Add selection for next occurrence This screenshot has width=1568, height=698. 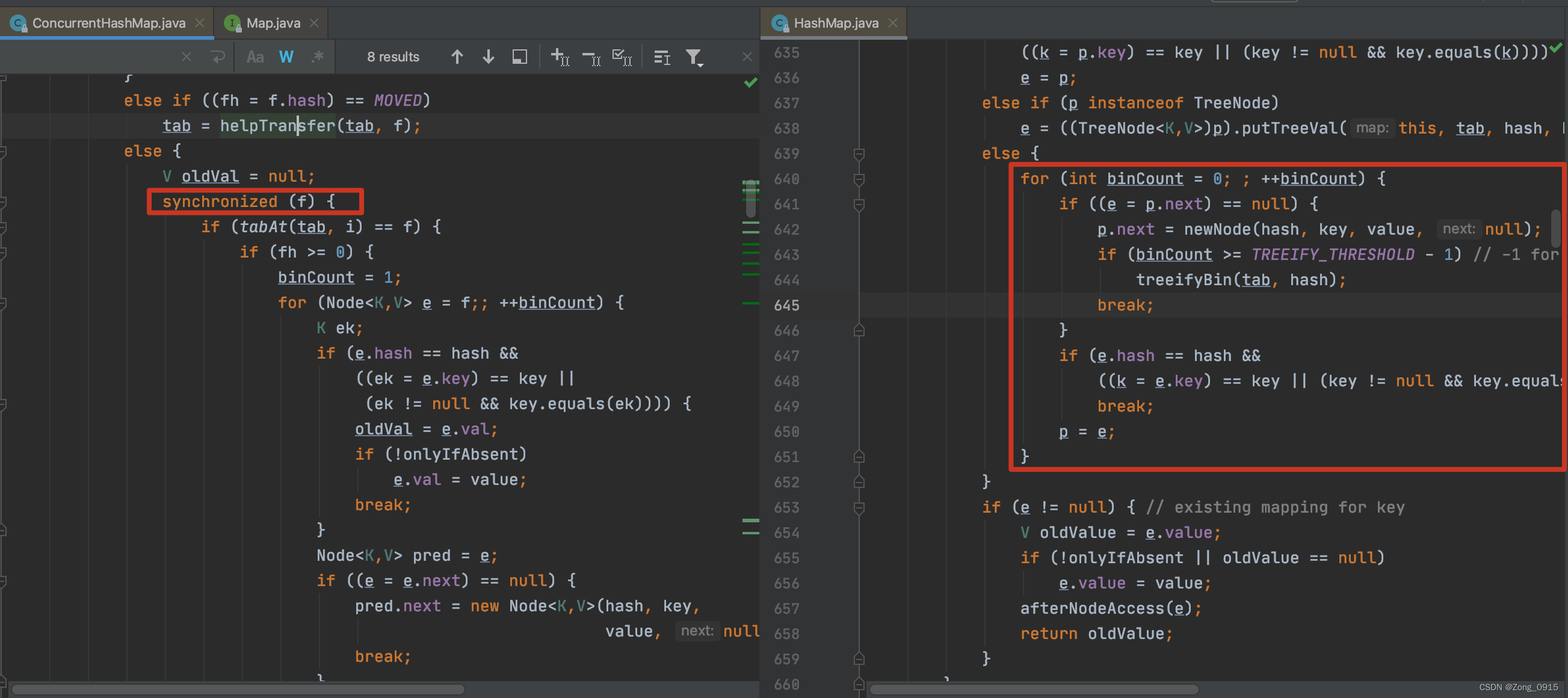click(x=560, y=57)
